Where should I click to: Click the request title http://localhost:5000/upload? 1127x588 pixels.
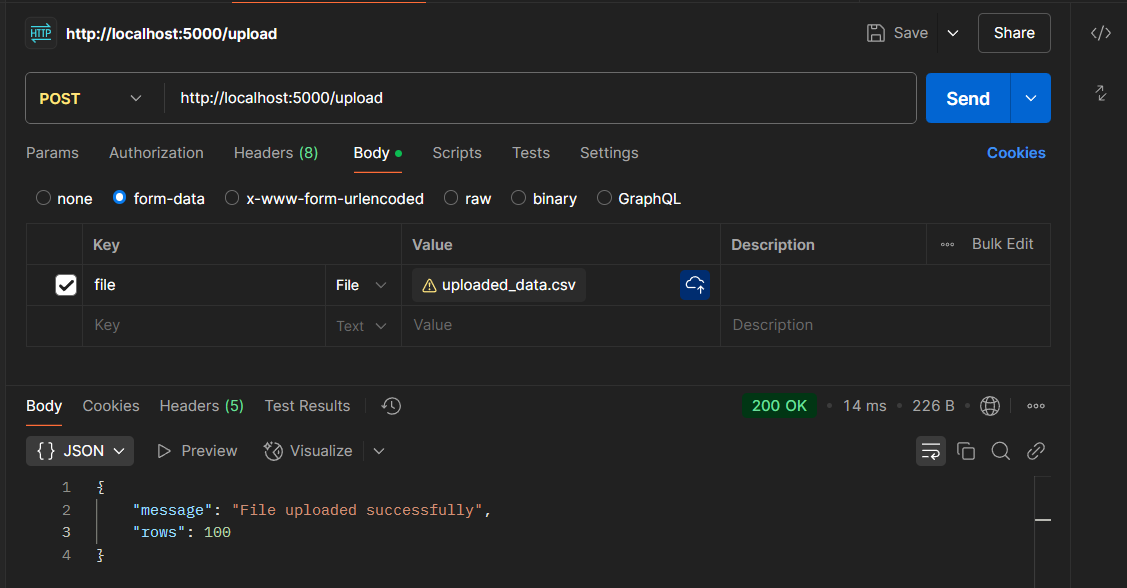coord(171,34)
